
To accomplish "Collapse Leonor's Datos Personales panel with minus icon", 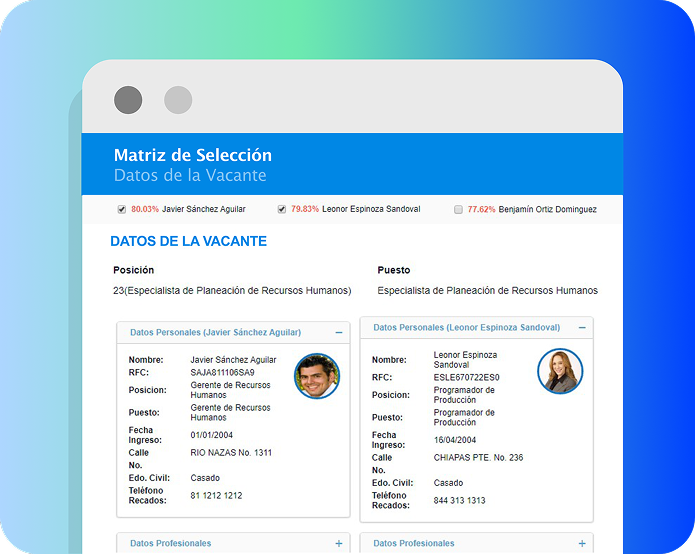I will (x=582, y=328).
